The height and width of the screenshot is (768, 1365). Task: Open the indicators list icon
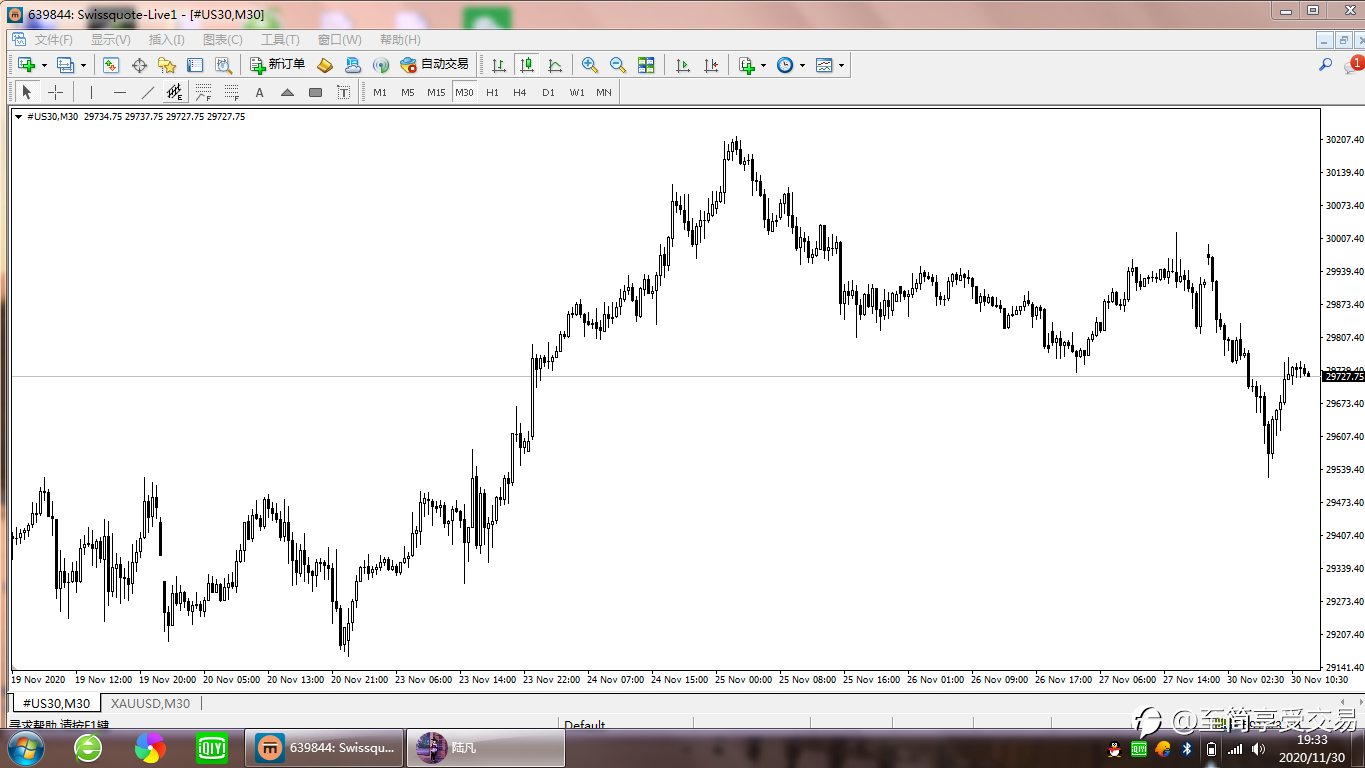746,65
